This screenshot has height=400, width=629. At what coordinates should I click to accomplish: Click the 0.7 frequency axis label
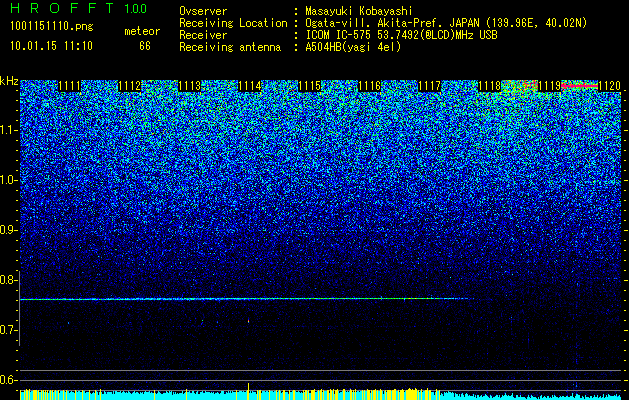[8, 330]
